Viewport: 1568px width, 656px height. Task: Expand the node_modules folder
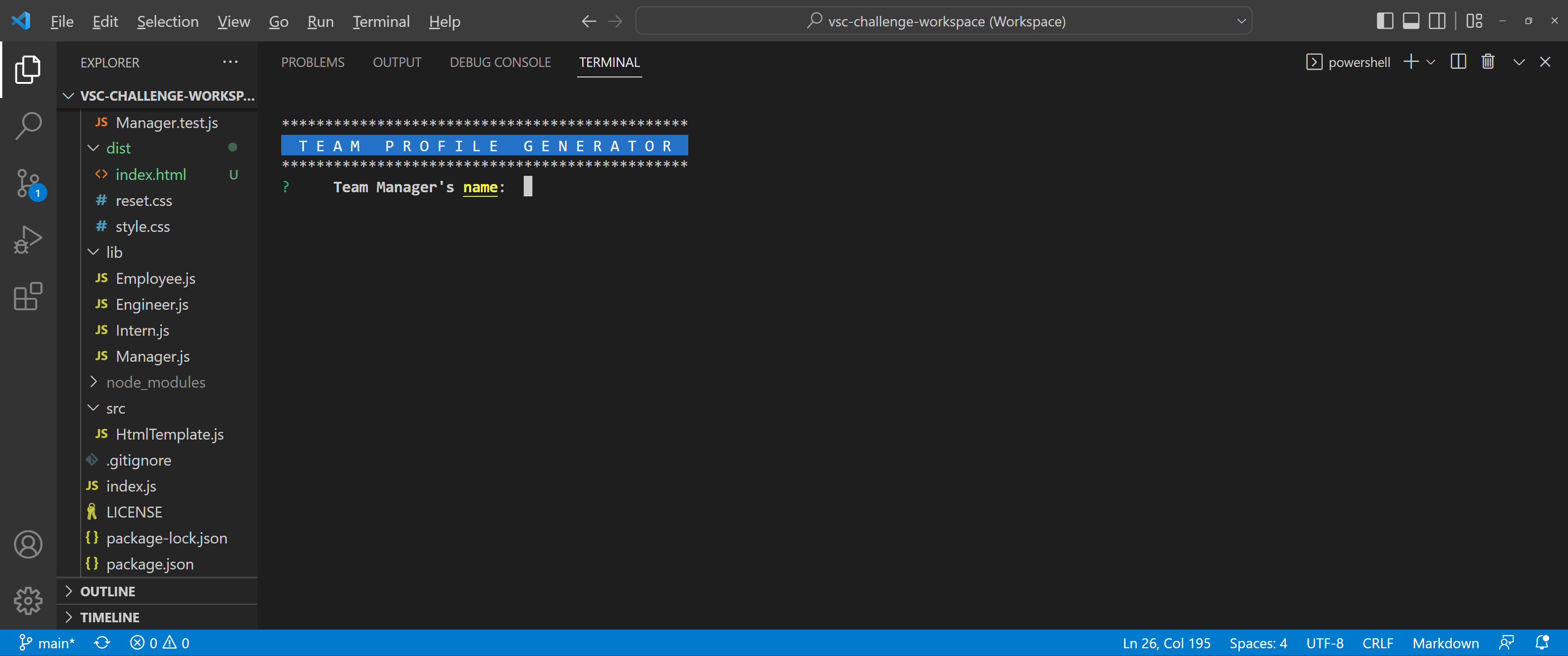[x=93, y=382]
